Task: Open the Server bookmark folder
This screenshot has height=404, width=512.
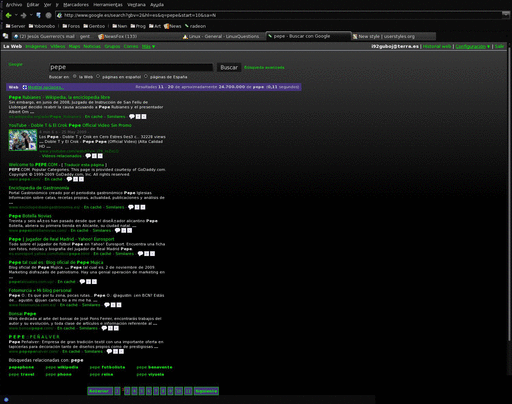Action: [x=15, y=26]
